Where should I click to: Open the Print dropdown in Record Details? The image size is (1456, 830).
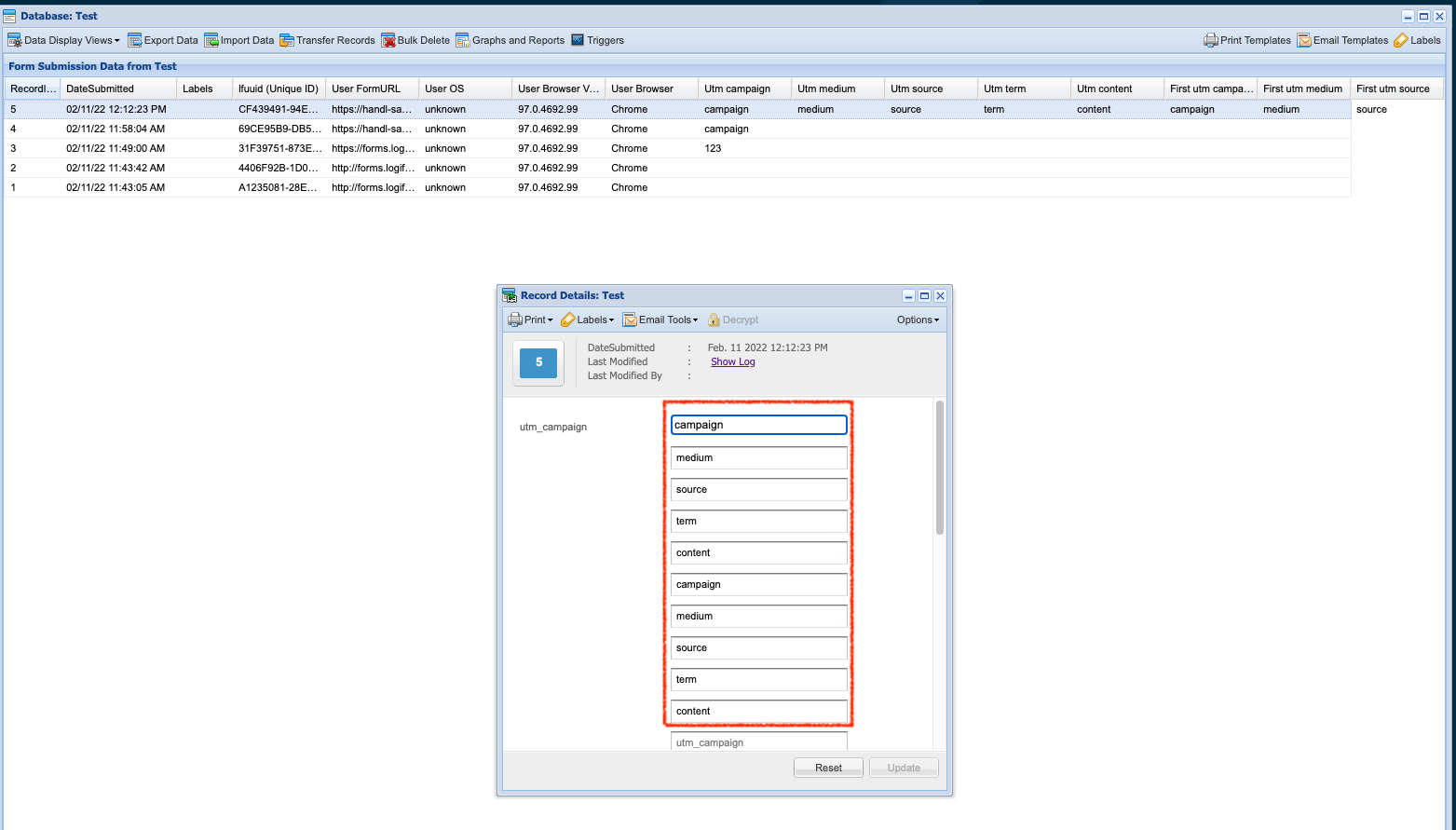pos(530,320)
